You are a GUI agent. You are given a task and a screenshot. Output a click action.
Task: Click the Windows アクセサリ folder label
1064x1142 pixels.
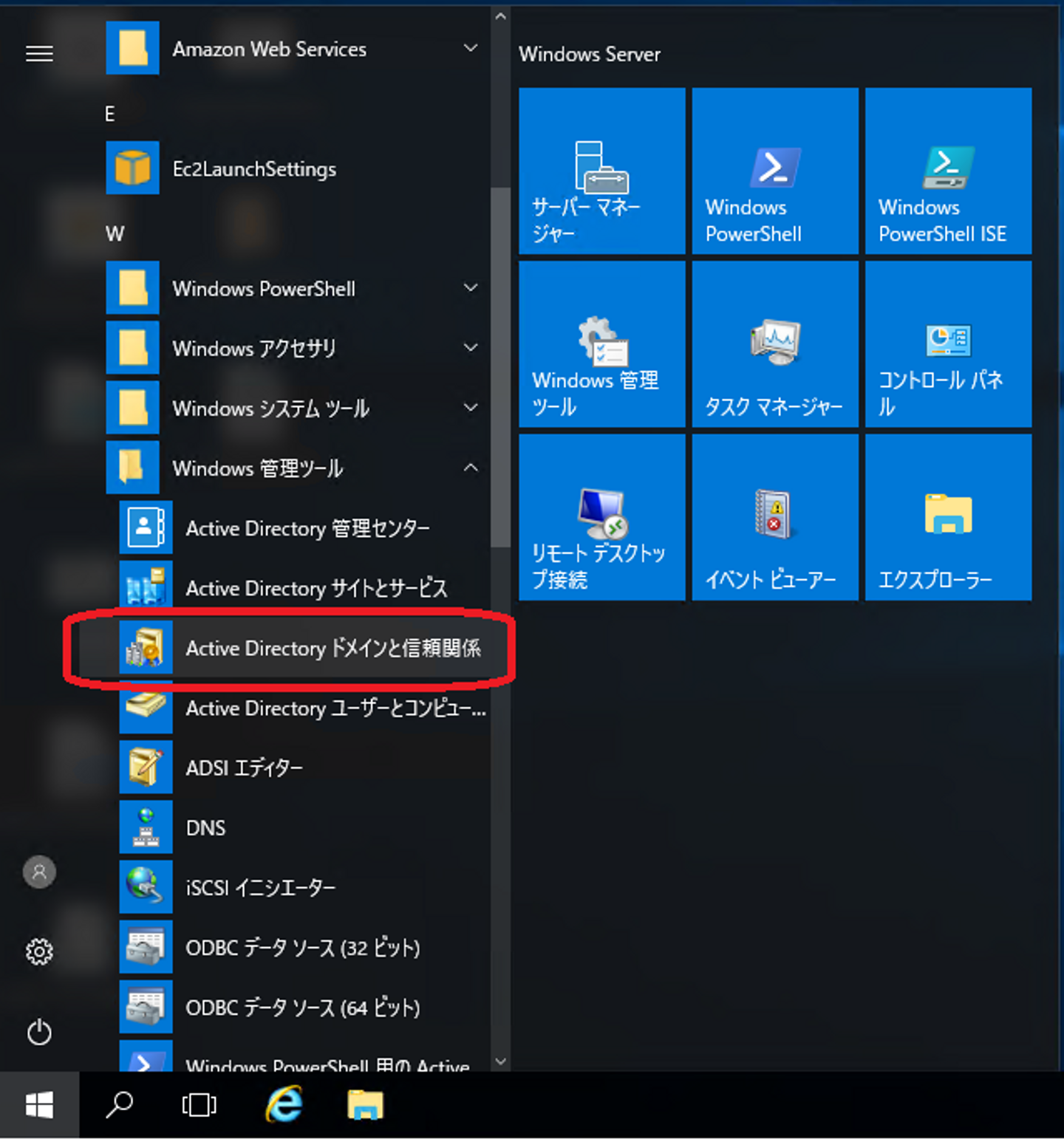pos(254,349)
